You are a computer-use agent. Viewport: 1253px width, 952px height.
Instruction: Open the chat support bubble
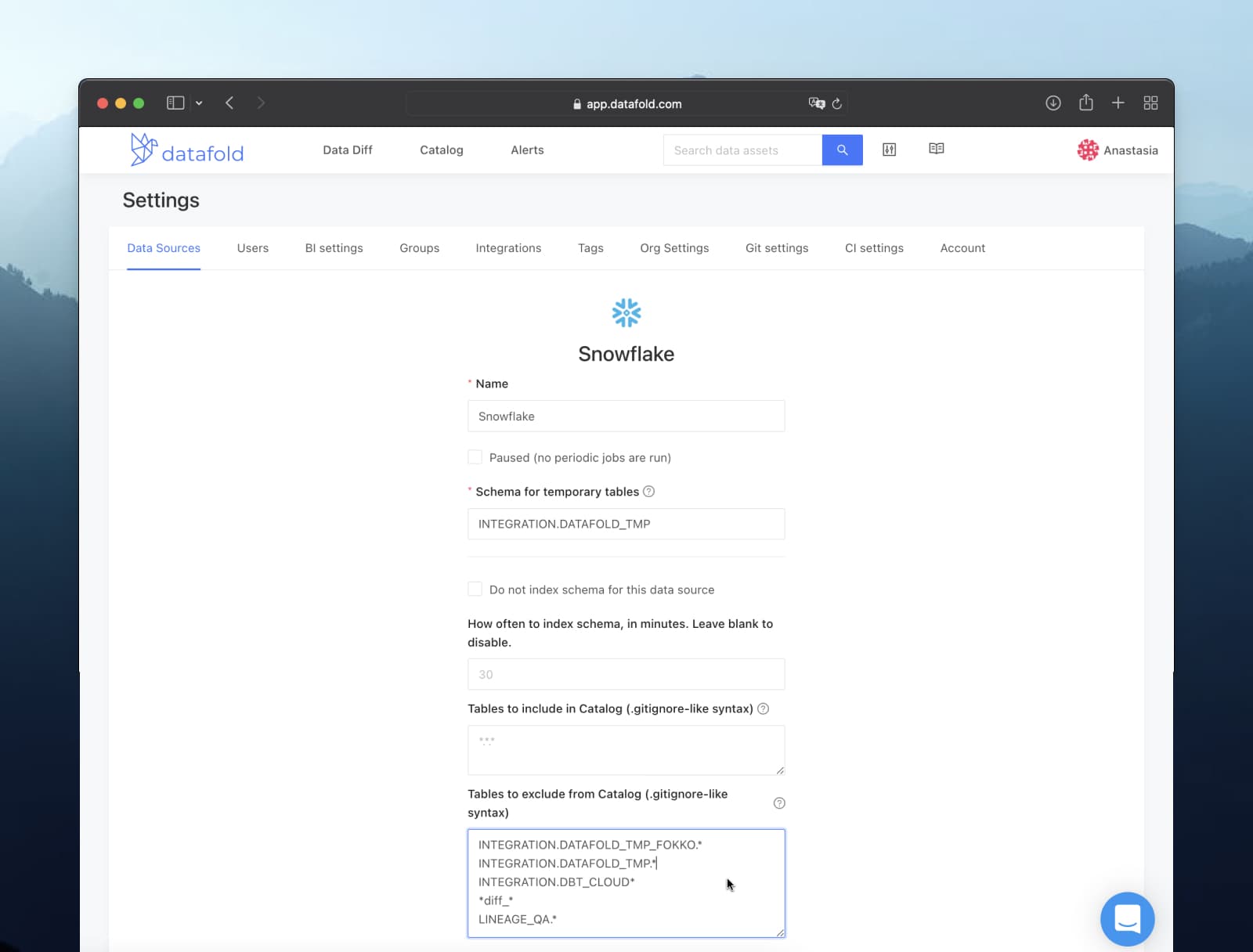[x=1127, y=919]
